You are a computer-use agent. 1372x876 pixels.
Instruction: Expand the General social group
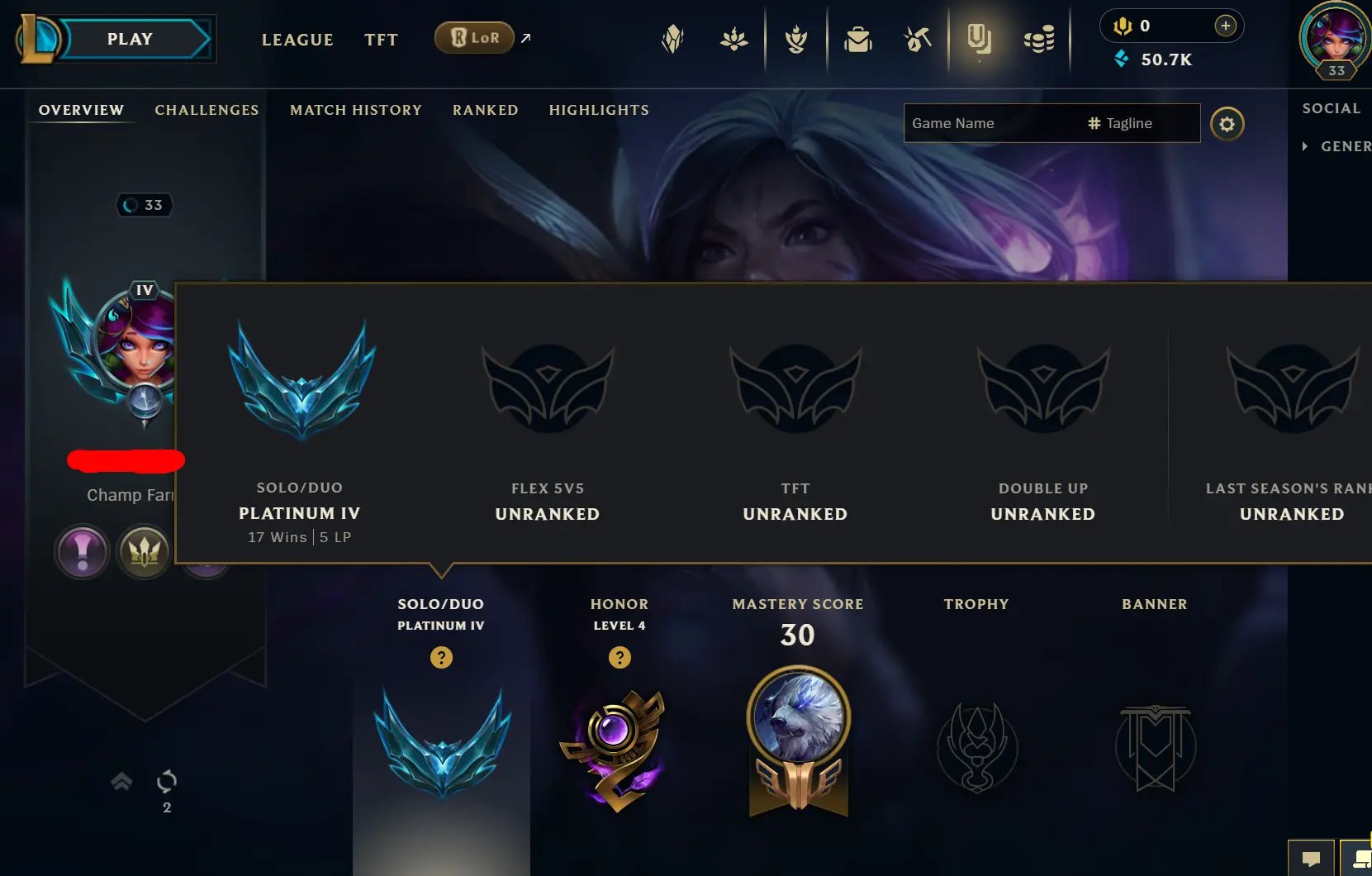coord(1337,146)
